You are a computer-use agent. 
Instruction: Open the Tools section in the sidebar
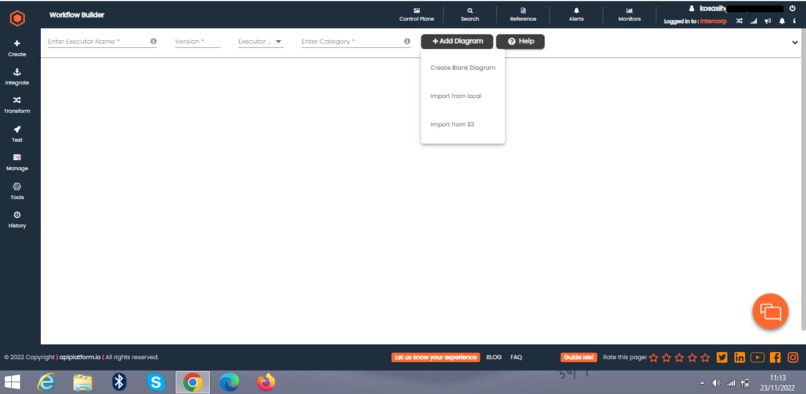click(x=17, y=191)
